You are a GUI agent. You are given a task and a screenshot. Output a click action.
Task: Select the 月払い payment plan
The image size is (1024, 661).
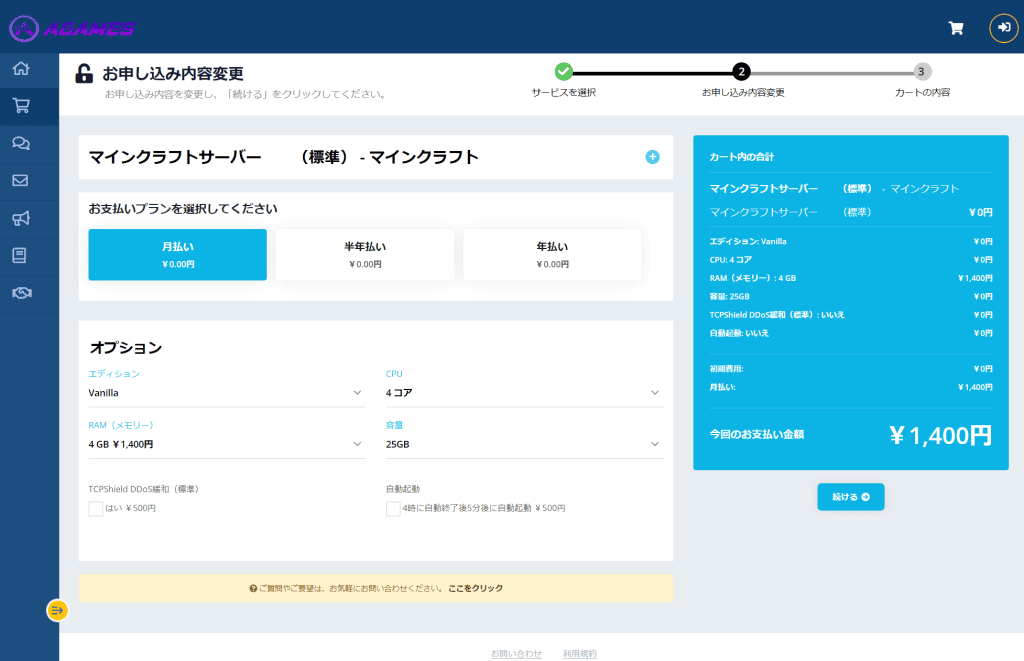pos(178,255)
